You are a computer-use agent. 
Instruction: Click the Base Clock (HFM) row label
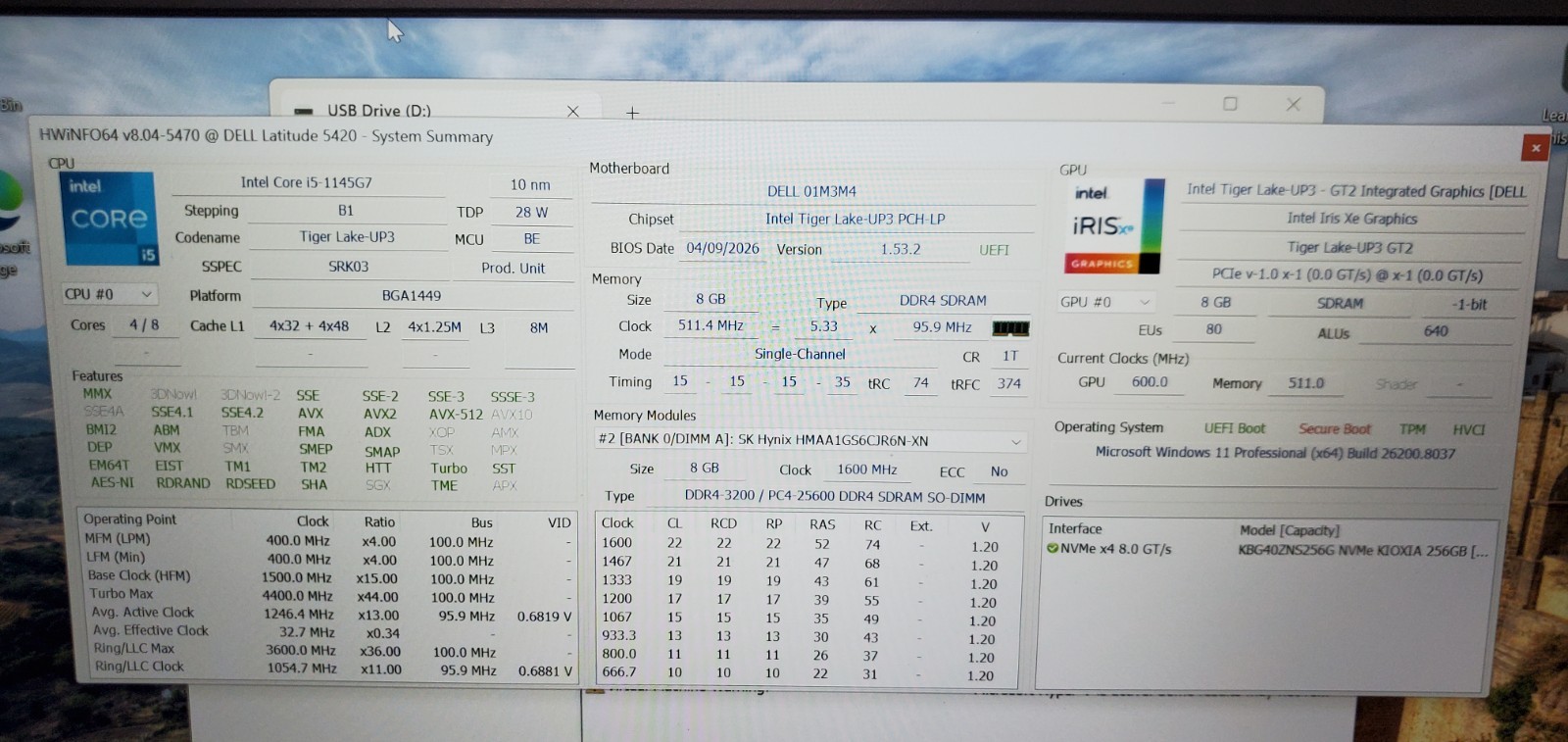click(139, 575)
